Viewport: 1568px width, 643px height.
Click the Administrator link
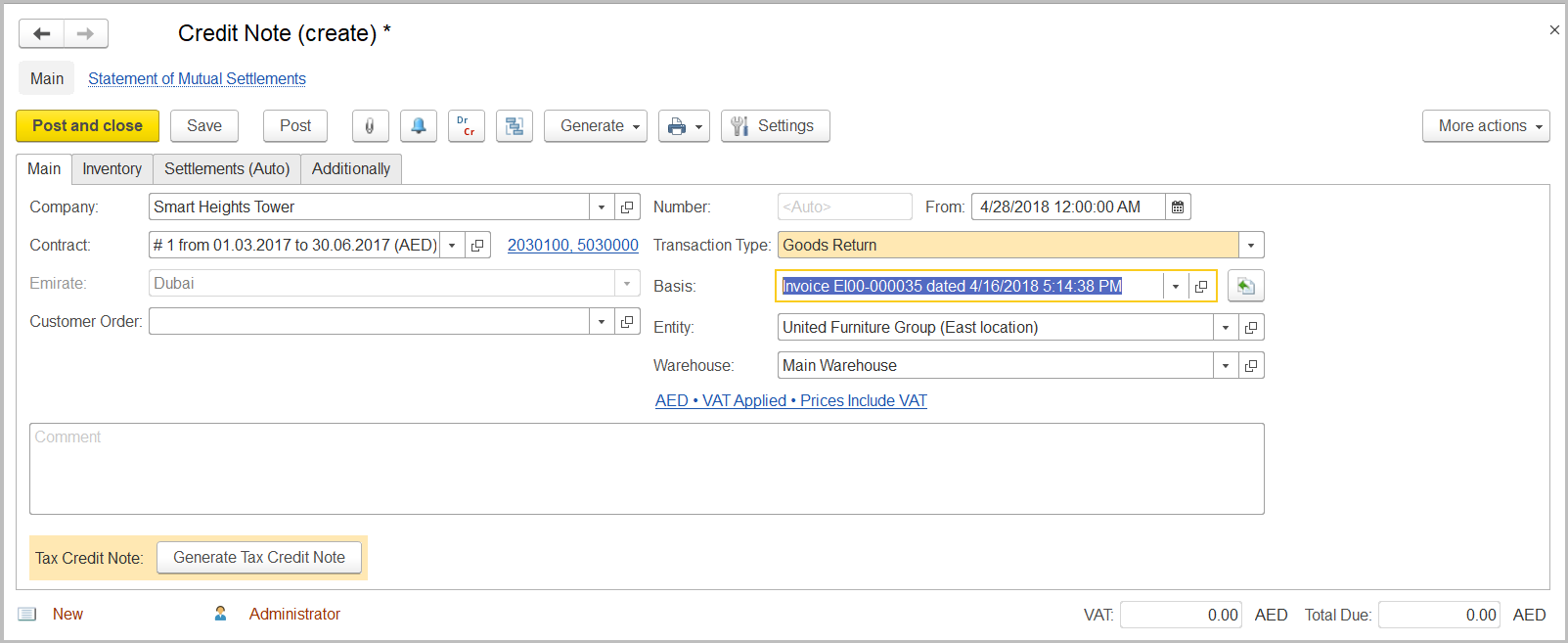[x=294, y=614]
